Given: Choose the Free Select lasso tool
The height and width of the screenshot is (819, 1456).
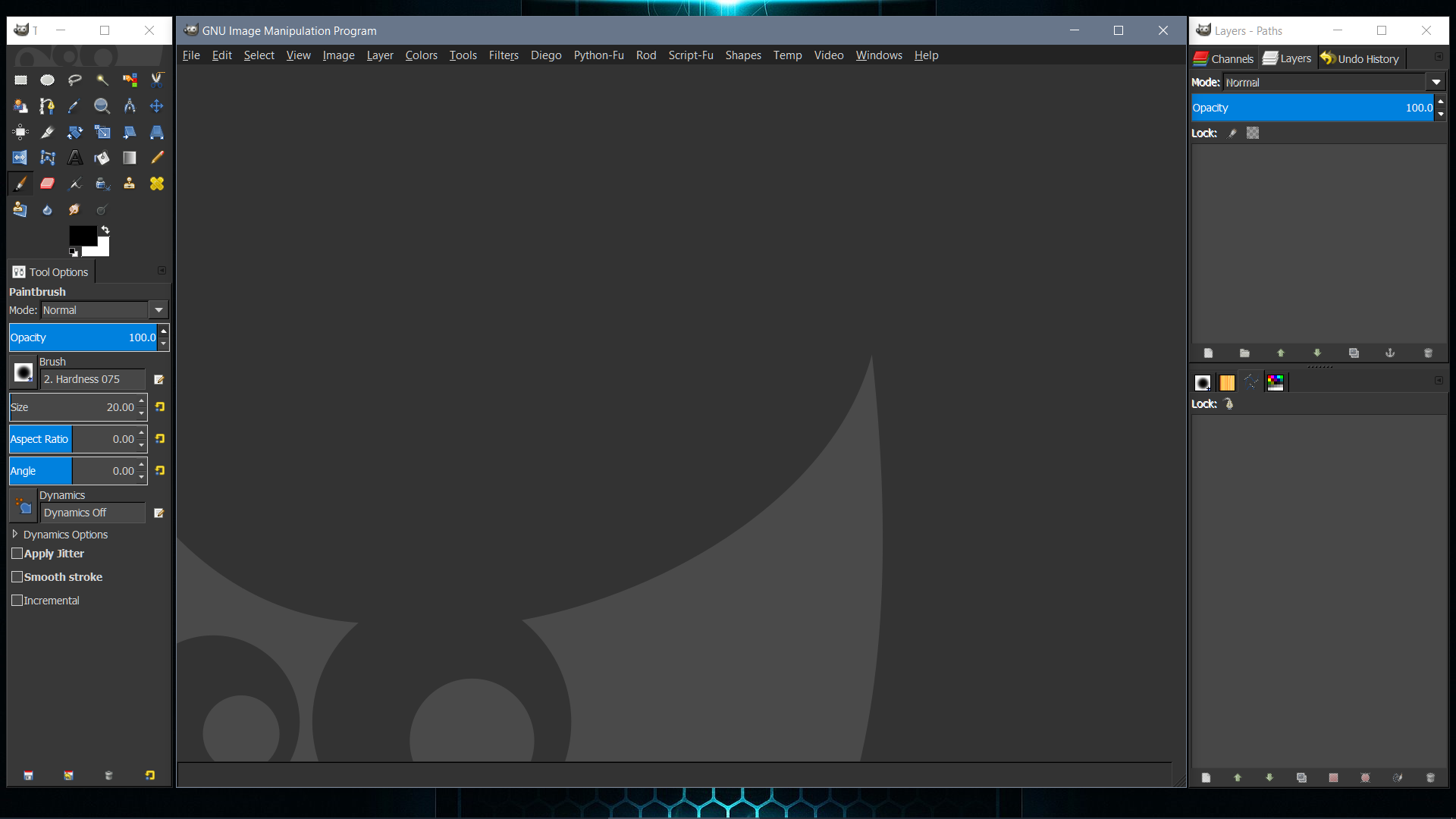Looking at the screenshot, I should pos(74,80).
